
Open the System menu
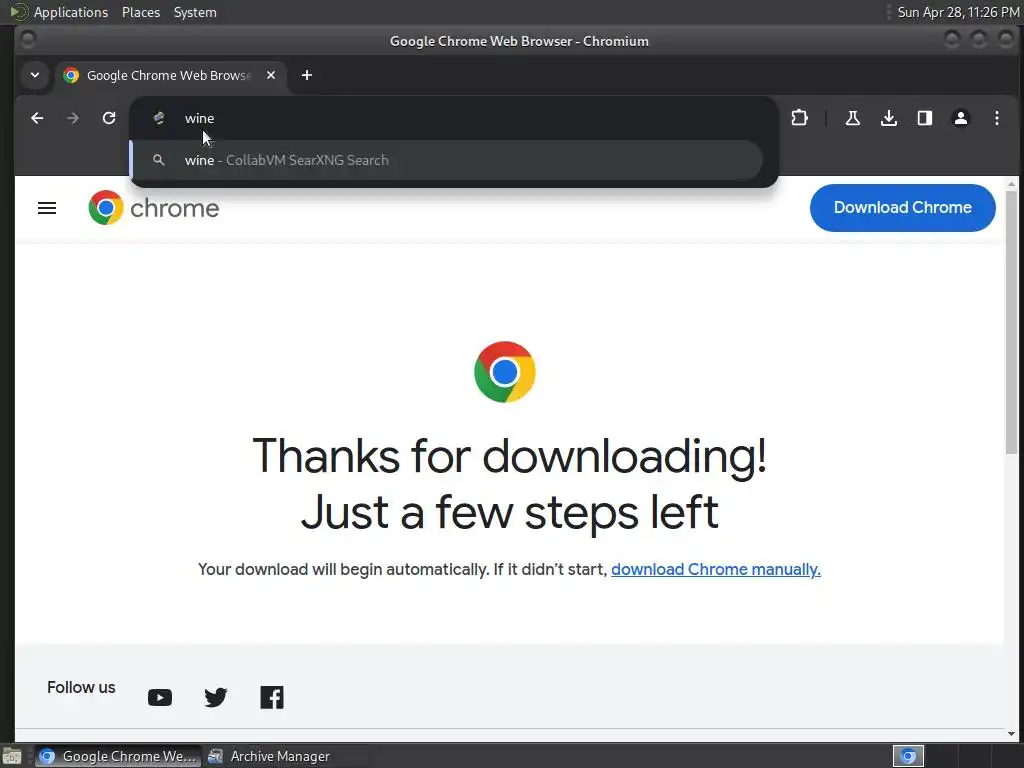point(195,12)
